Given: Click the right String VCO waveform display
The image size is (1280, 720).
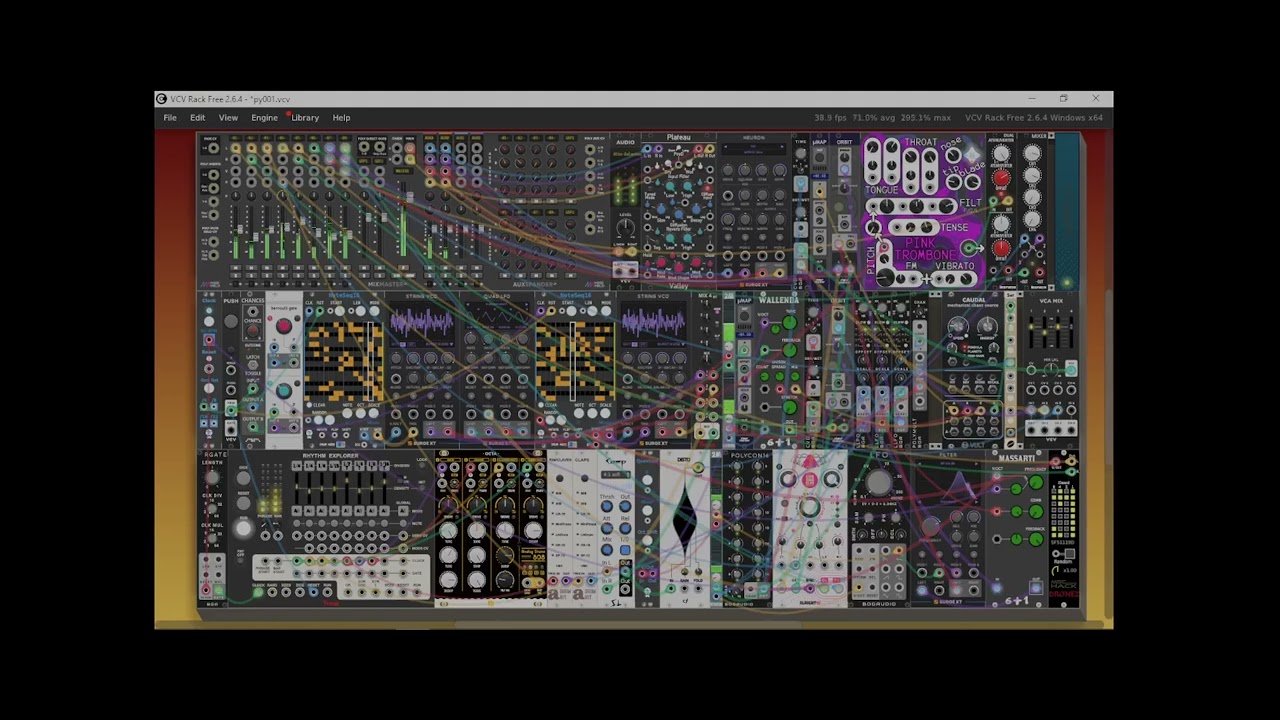Looking at the screenshot, I should pos(653,323).
